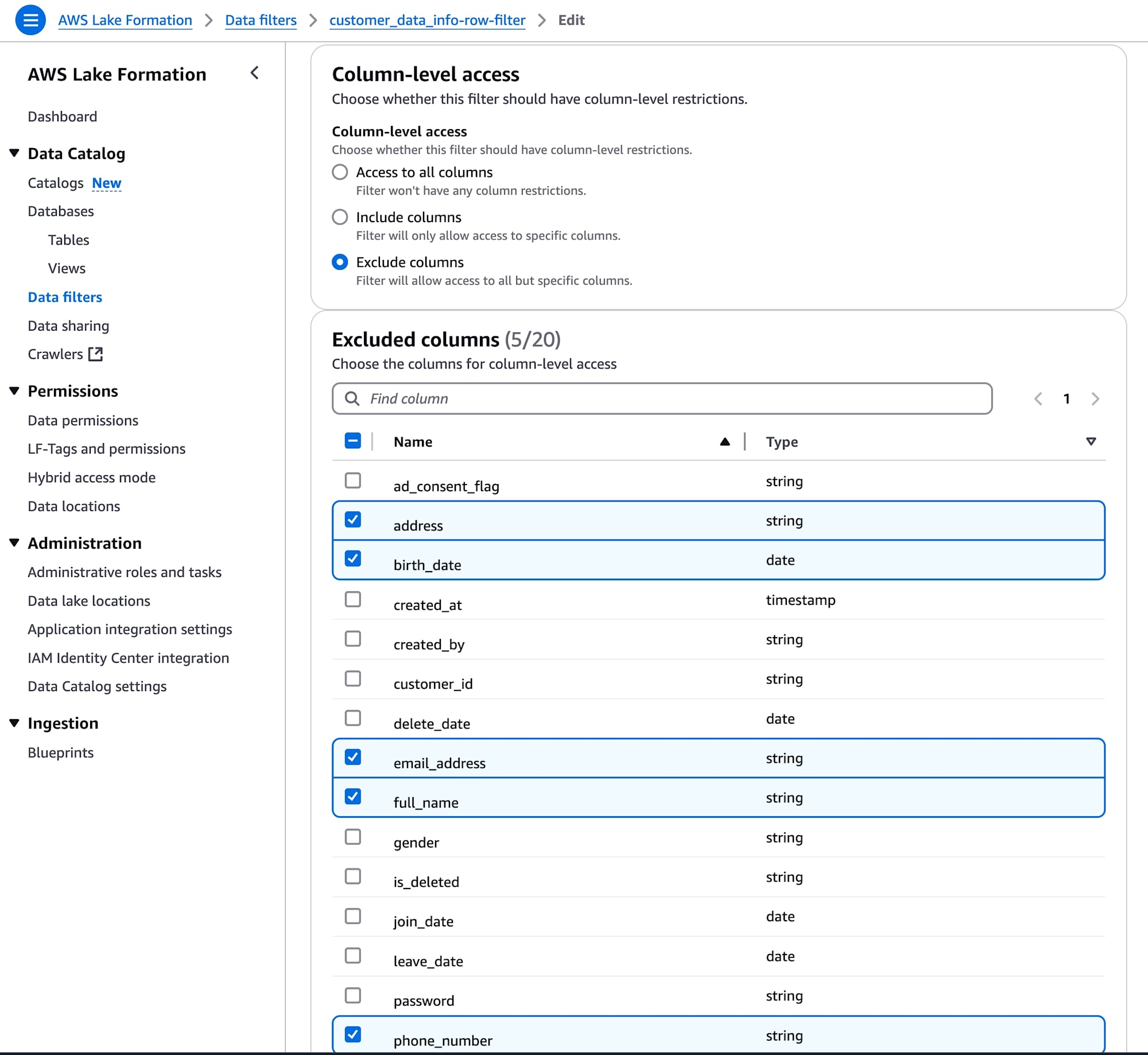Sort ascending by the Name column arrow
The width and height of the screenshot is (1148, 1055).
click(725, 441)
